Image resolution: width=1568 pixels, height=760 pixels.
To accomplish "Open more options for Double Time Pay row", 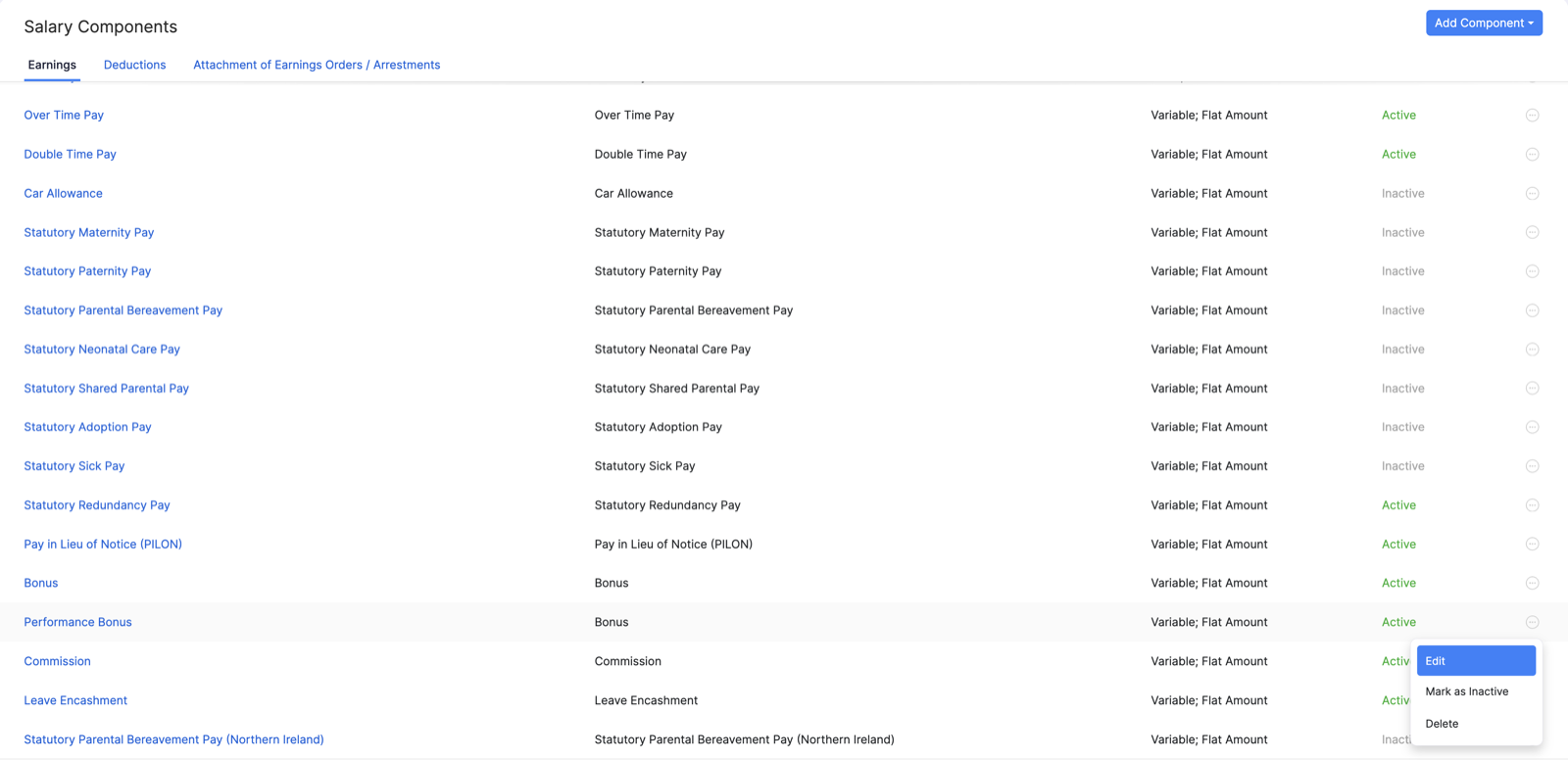I will coord(1532,155).
